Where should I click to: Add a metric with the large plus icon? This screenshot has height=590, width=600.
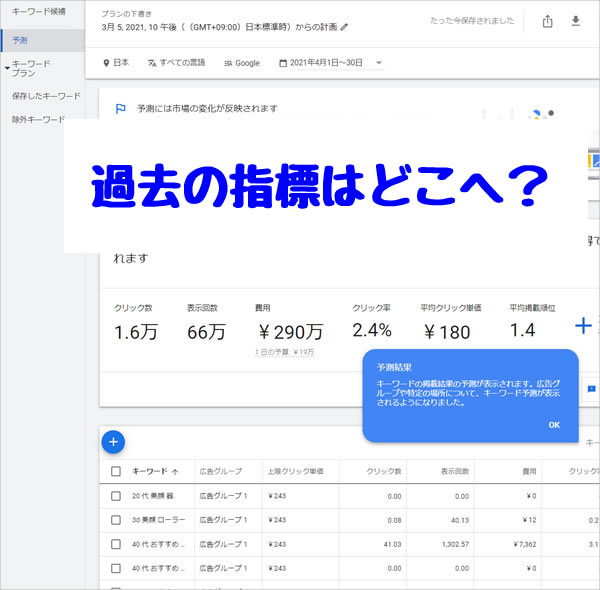(x=583, y=326)
